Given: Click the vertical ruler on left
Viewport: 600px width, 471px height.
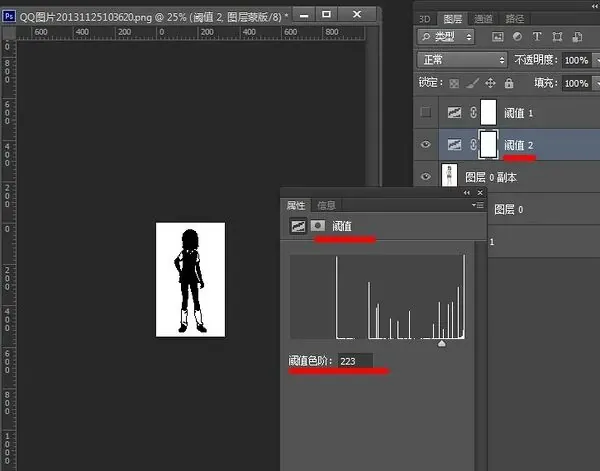Looking at the screenshot, I should [8, 256].
